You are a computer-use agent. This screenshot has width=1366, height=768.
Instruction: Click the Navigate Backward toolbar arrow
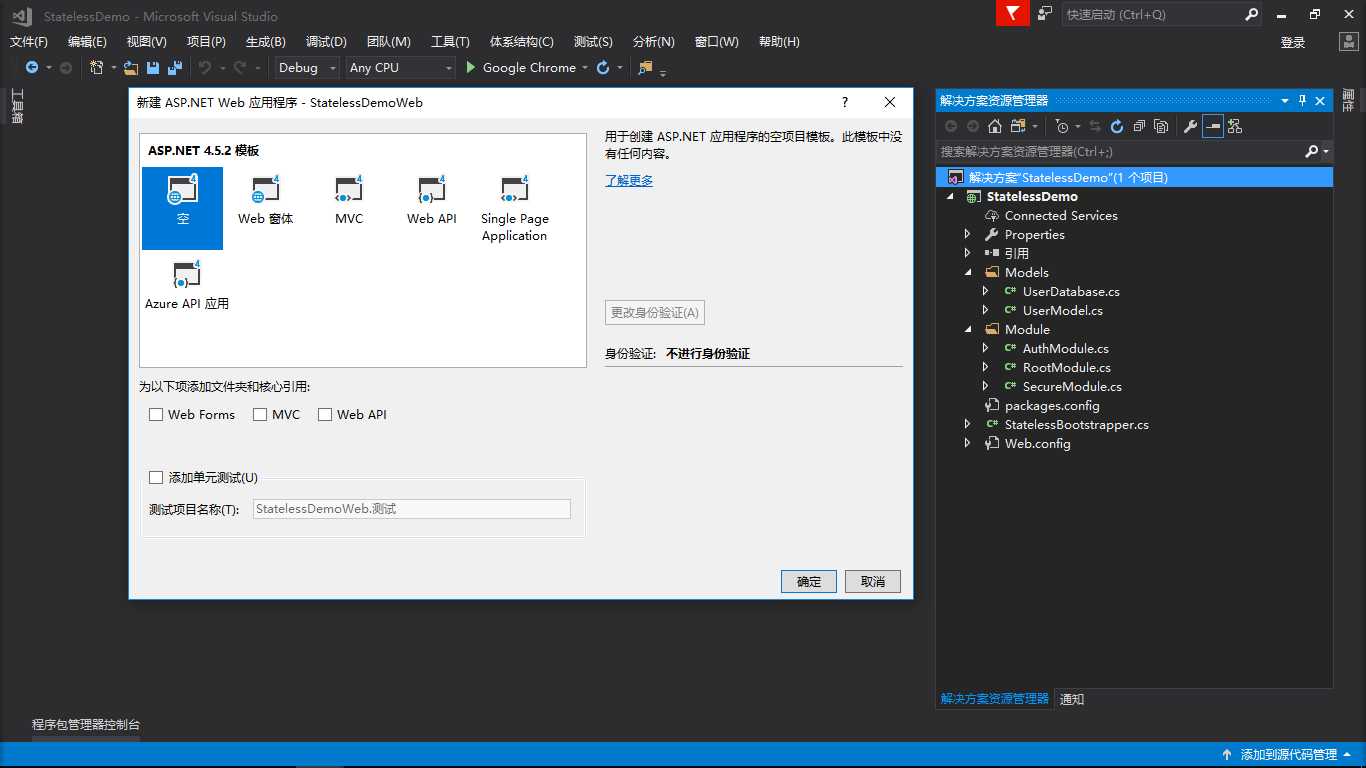point(32,68)
